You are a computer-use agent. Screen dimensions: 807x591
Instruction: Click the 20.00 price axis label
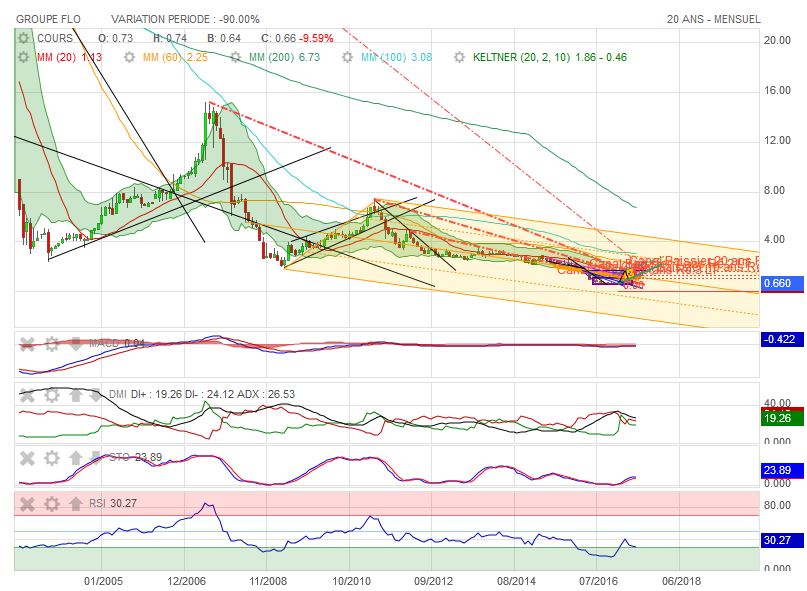[x=777, y=40]
